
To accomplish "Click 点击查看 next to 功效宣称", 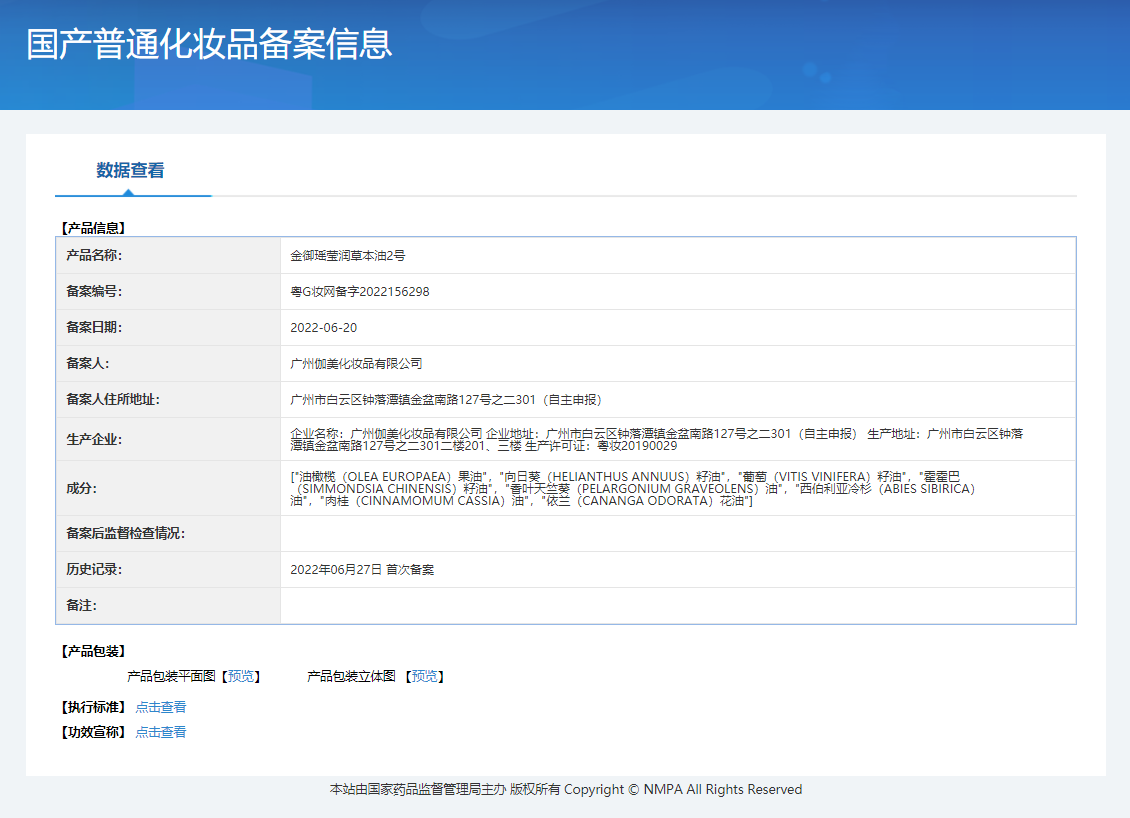I will point(163,731).
